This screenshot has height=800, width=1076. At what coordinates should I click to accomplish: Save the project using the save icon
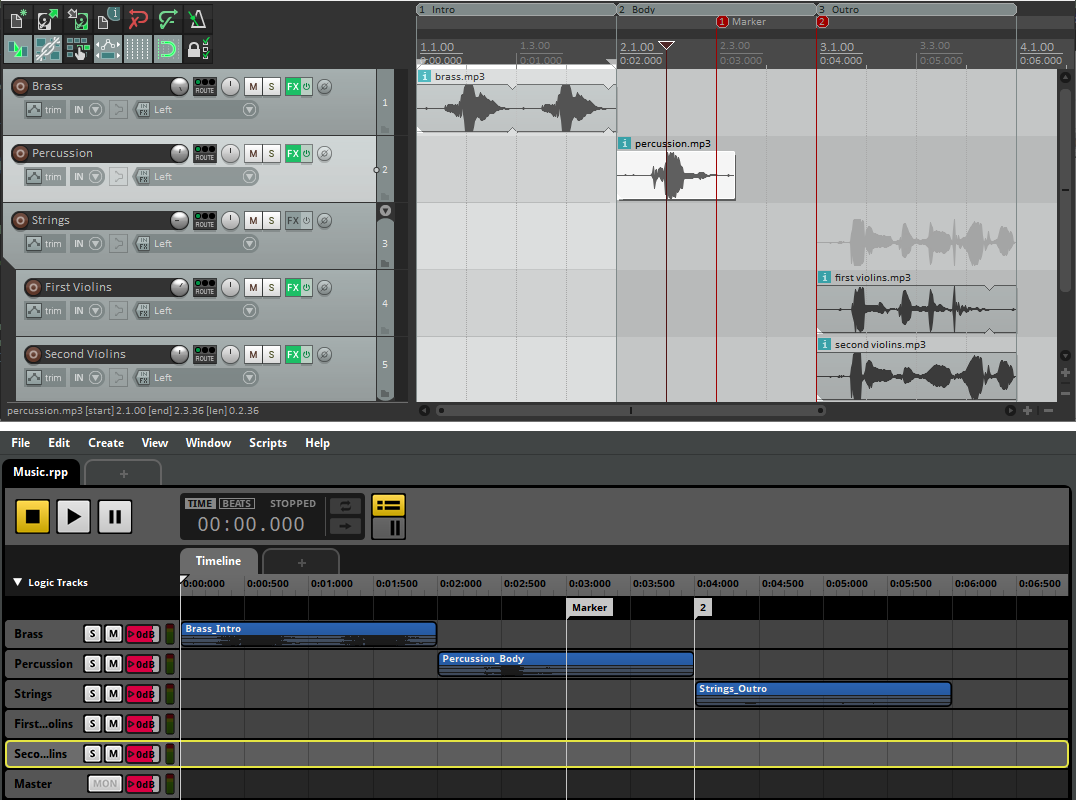tap(77, 18)
